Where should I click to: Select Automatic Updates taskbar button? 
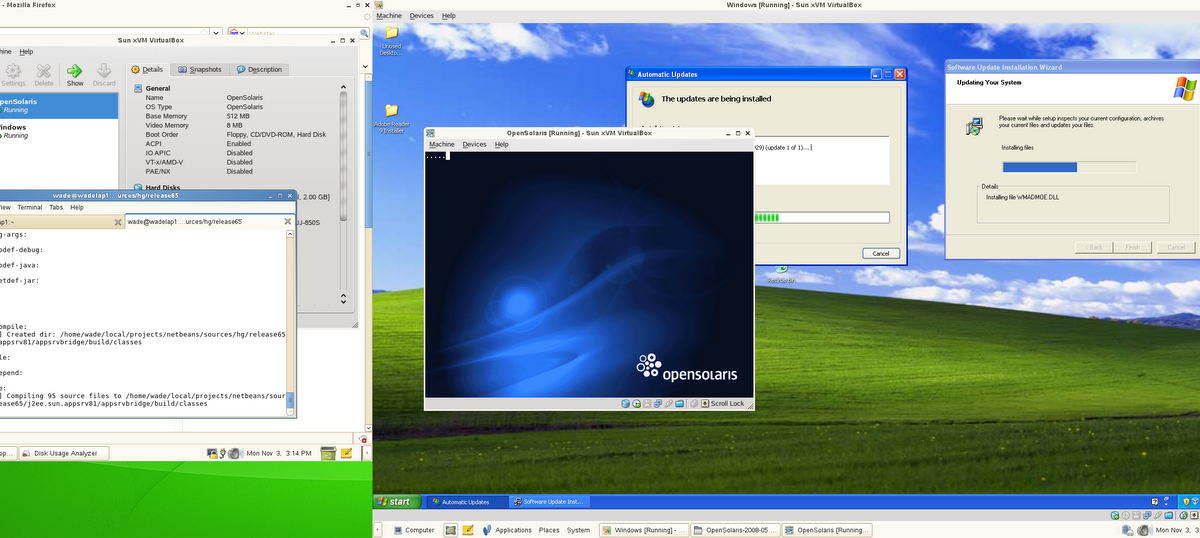tap(465, 501)
